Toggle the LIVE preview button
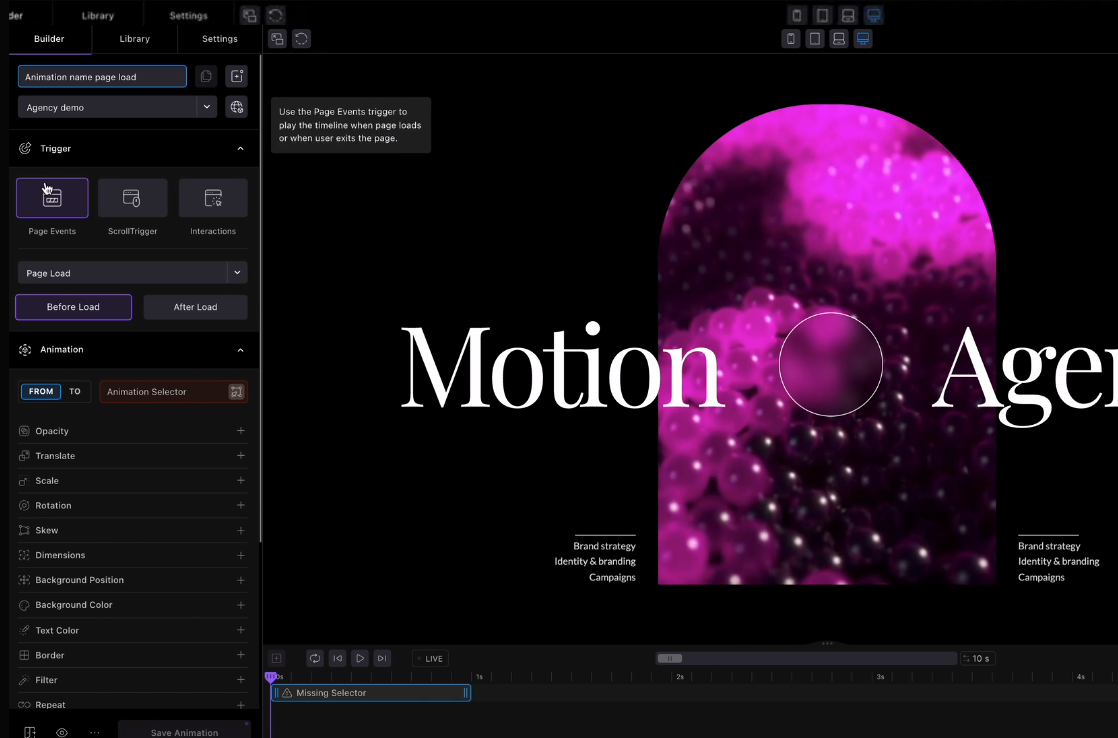Viewport: 1118px width, 738px height. pyautogui.click(x=430, y=659)
